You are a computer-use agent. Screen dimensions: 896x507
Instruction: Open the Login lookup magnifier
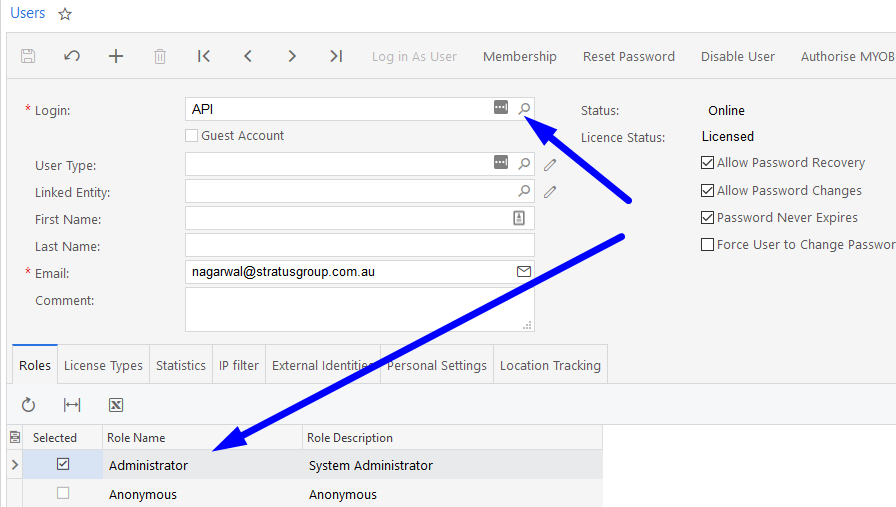click(524, 109)
